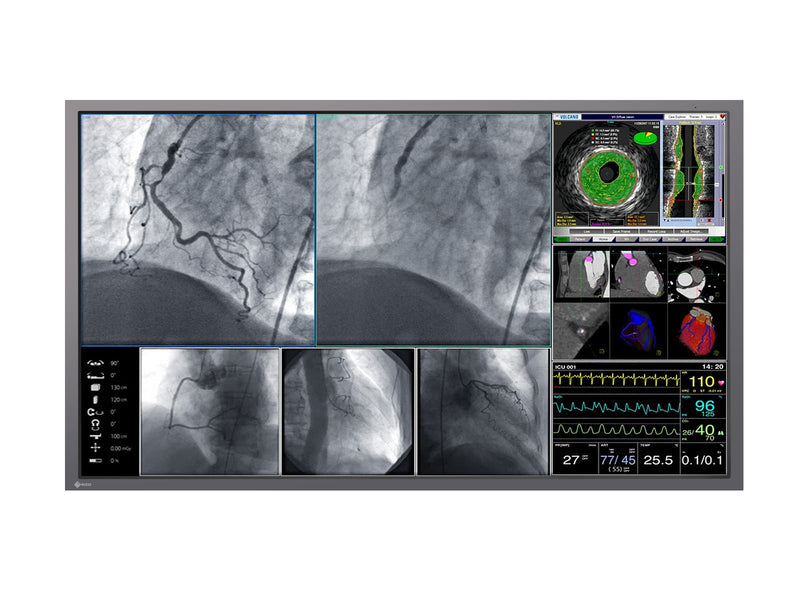Open the first CT view with pink overlay
The image size is (800, 600).
coord(582,274)
